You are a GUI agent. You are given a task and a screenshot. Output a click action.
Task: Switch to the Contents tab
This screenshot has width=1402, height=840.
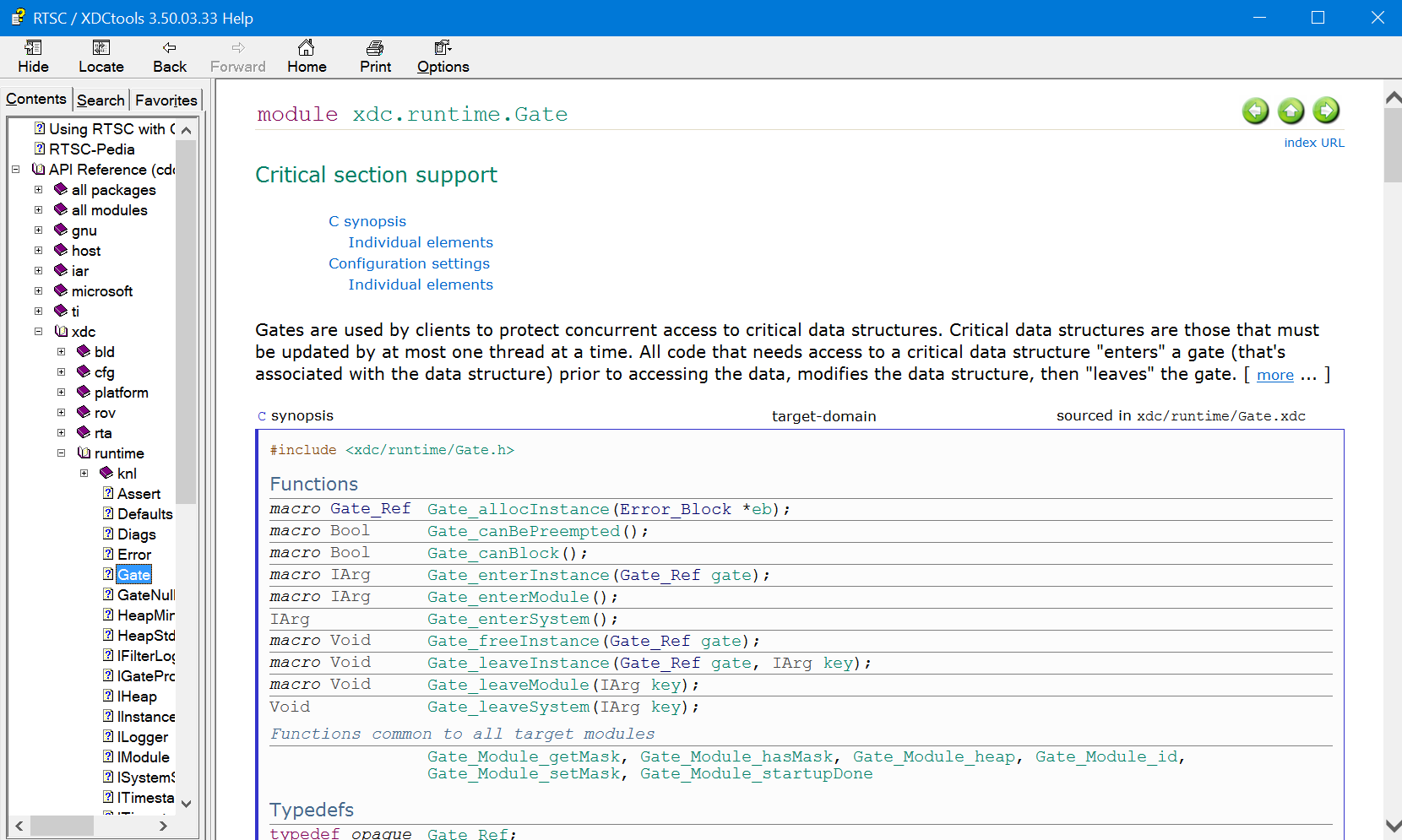click(x=36, y=99)
